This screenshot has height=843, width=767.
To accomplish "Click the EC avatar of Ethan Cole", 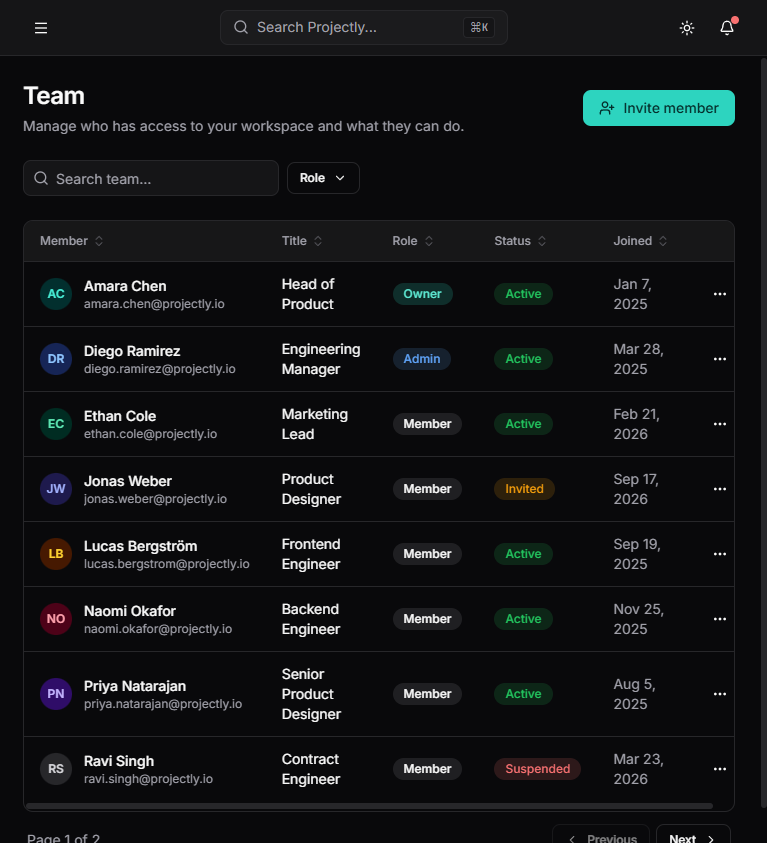I will (x=56, y=424).
